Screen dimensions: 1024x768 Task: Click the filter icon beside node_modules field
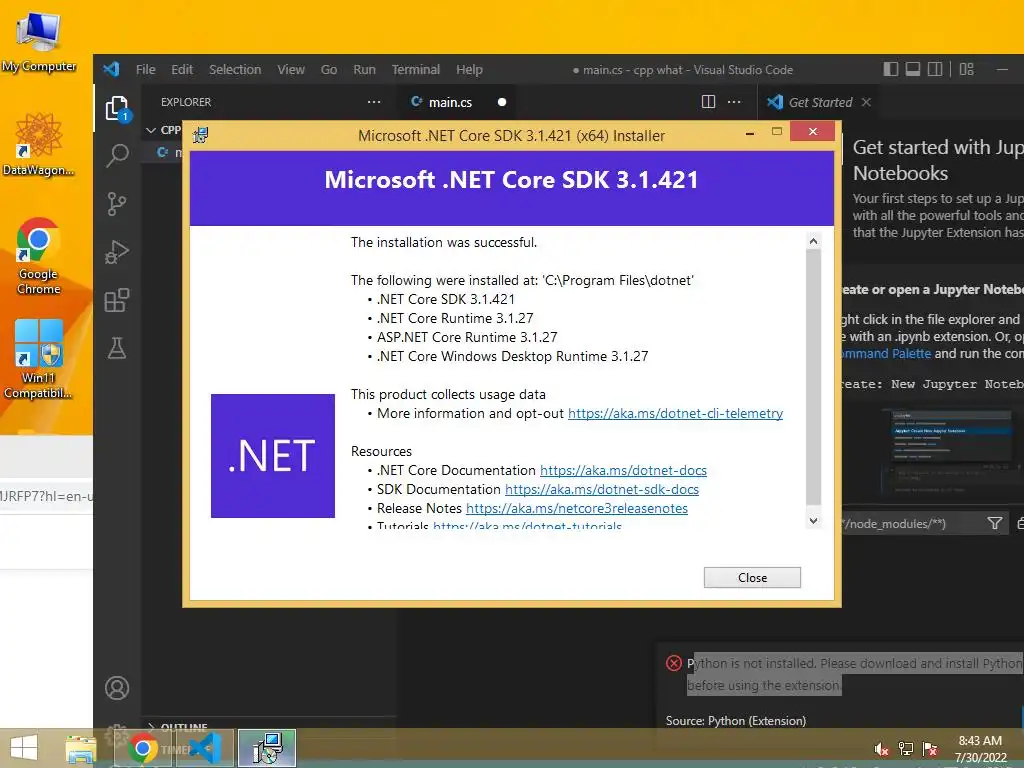tap(995, 523)
